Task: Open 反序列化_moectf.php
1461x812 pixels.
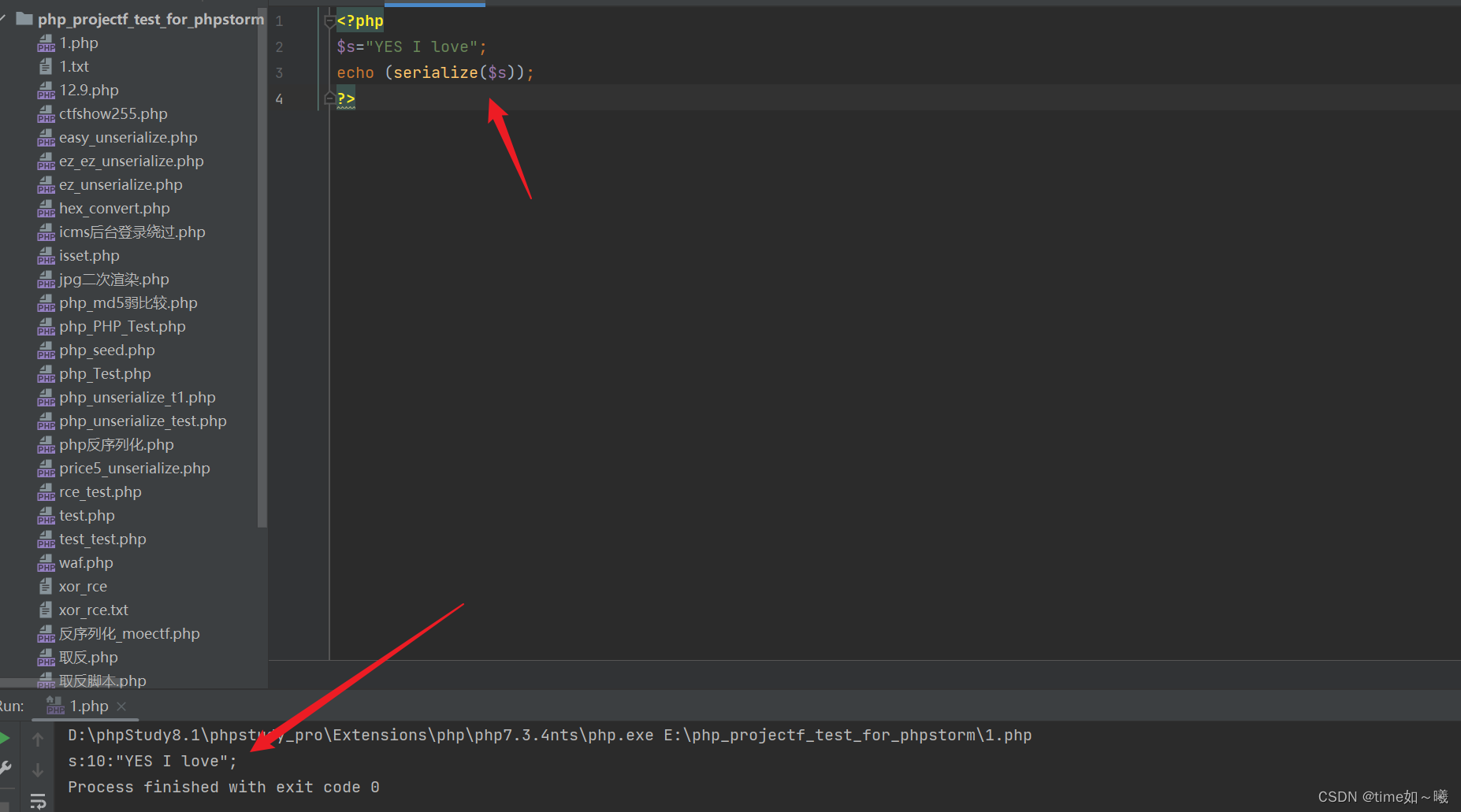Action: point(129,634)
